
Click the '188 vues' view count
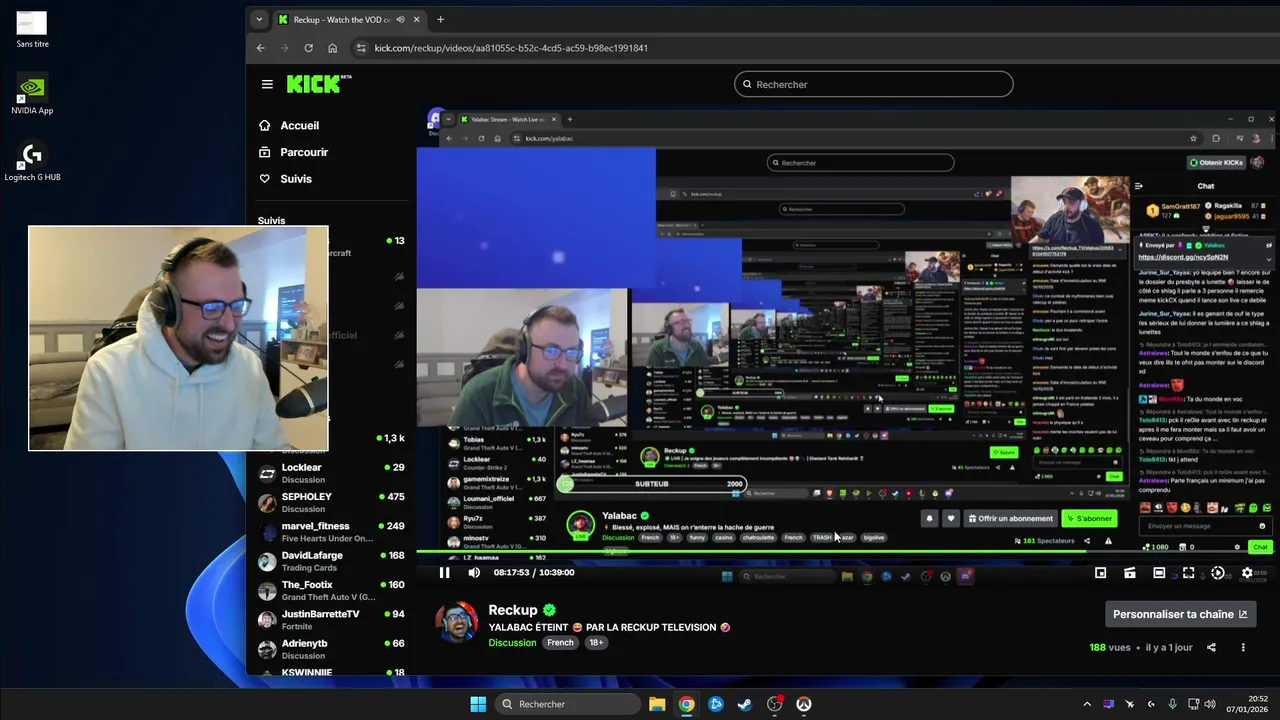tap(1110, 647)
